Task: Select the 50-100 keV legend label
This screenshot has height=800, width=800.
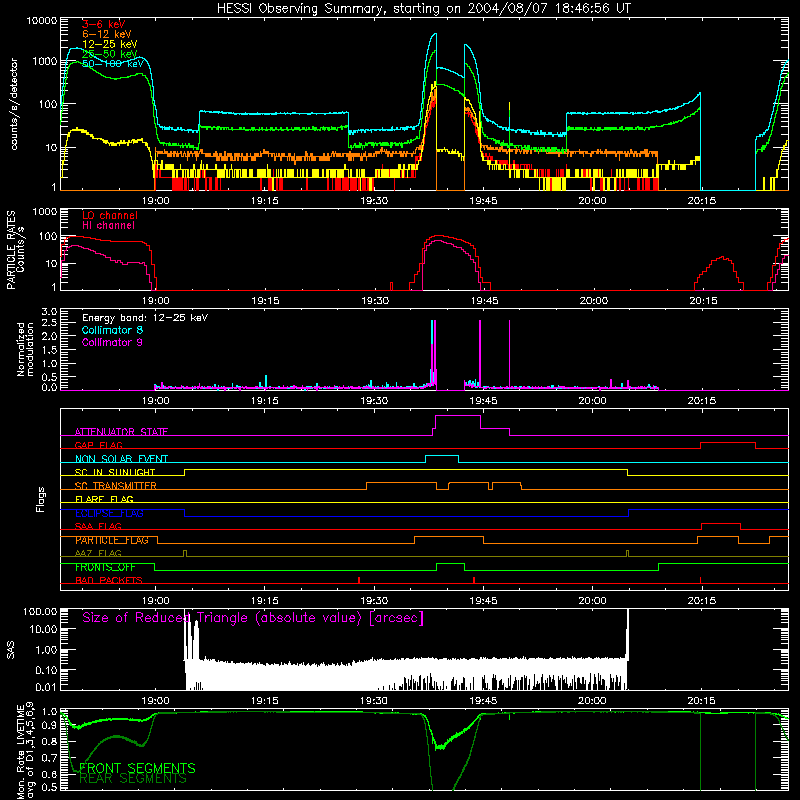Action: [113, 64]
